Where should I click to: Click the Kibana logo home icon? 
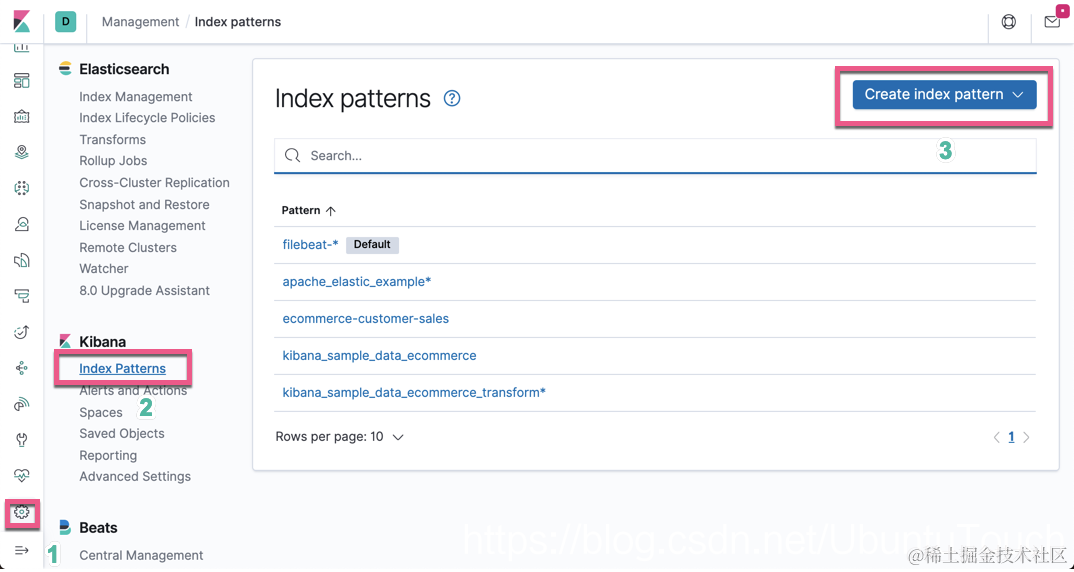pos(22,21)
